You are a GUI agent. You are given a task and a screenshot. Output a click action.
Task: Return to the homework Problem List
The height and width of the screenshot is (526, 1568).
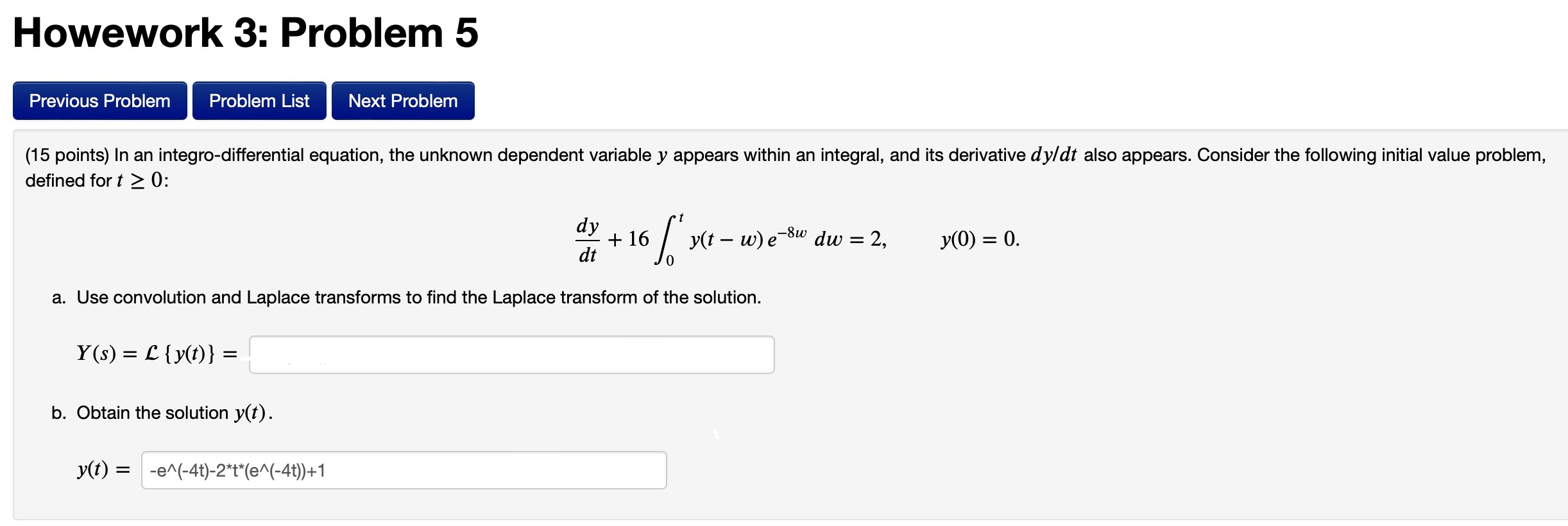[259, 100]
